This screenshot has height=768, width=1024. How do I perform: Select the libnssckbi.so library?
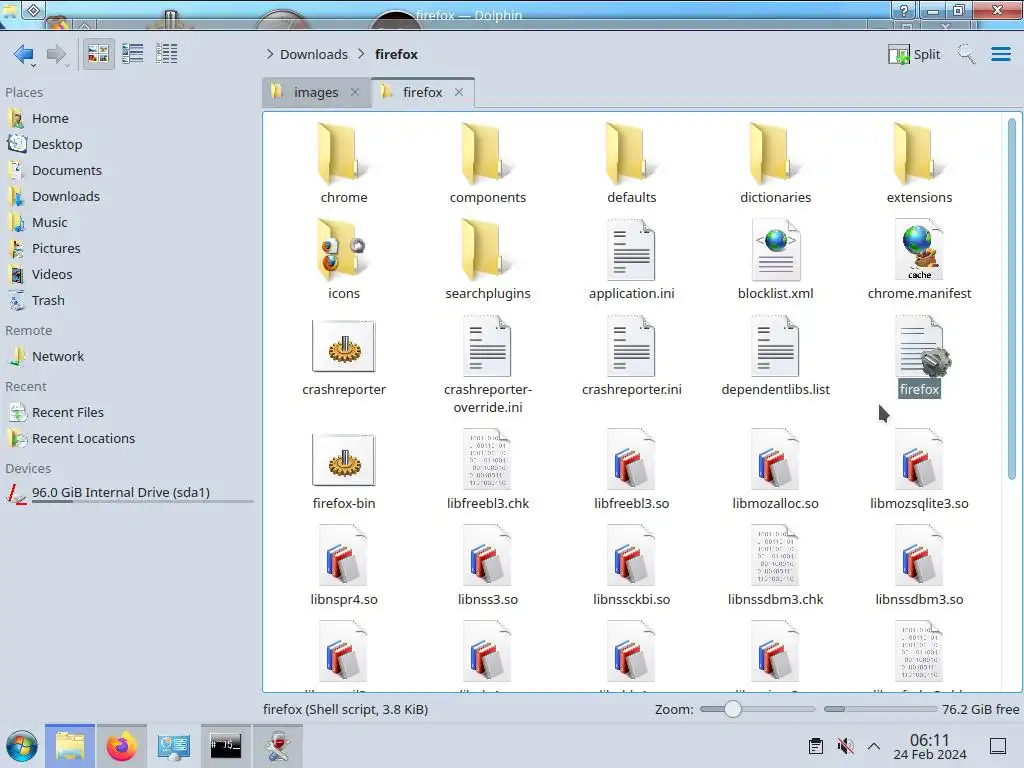pyautogui.click(x=632, y=566)
